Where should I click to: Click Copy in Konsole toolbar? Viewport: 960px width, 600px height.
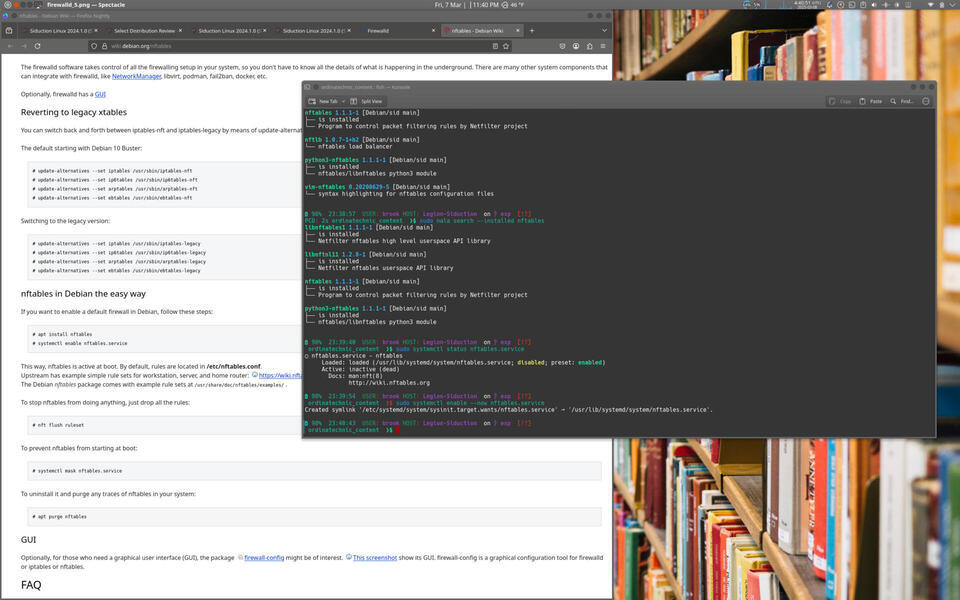pyautogui.click(x=840, y=101)
